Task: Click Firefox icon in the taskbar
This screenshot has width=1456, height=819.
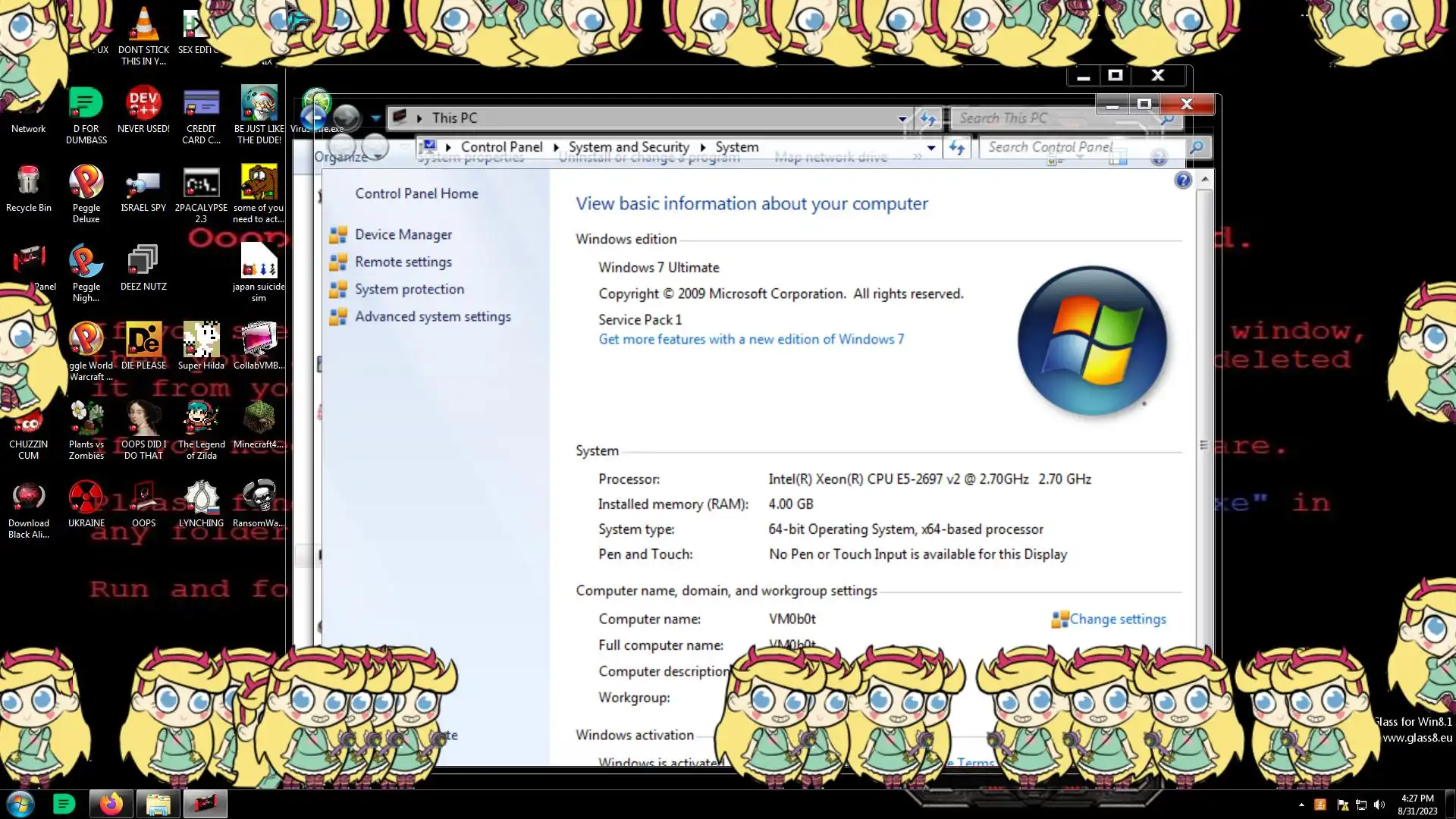Action: point(111,804)
